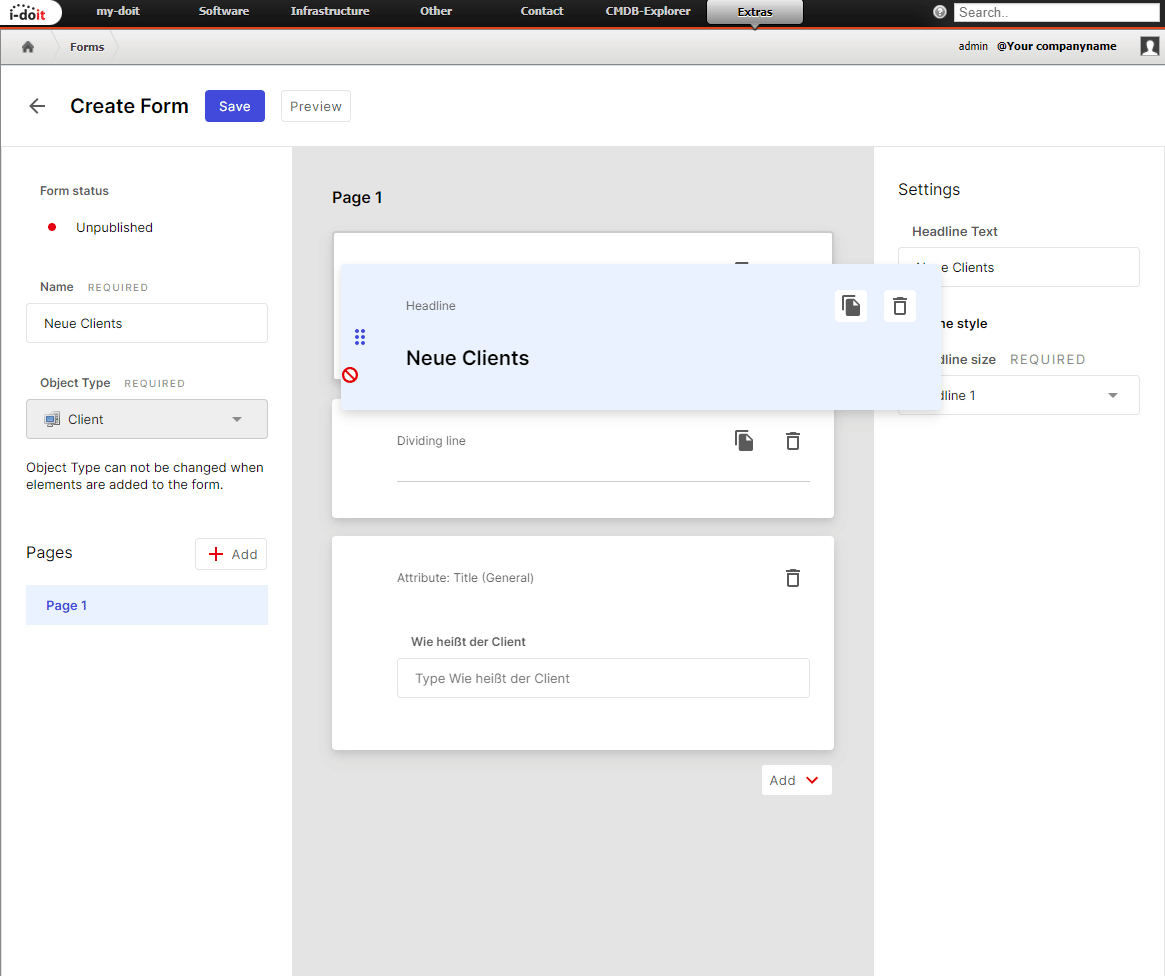Delete the Attribute Title element

(x=793, y=578)
